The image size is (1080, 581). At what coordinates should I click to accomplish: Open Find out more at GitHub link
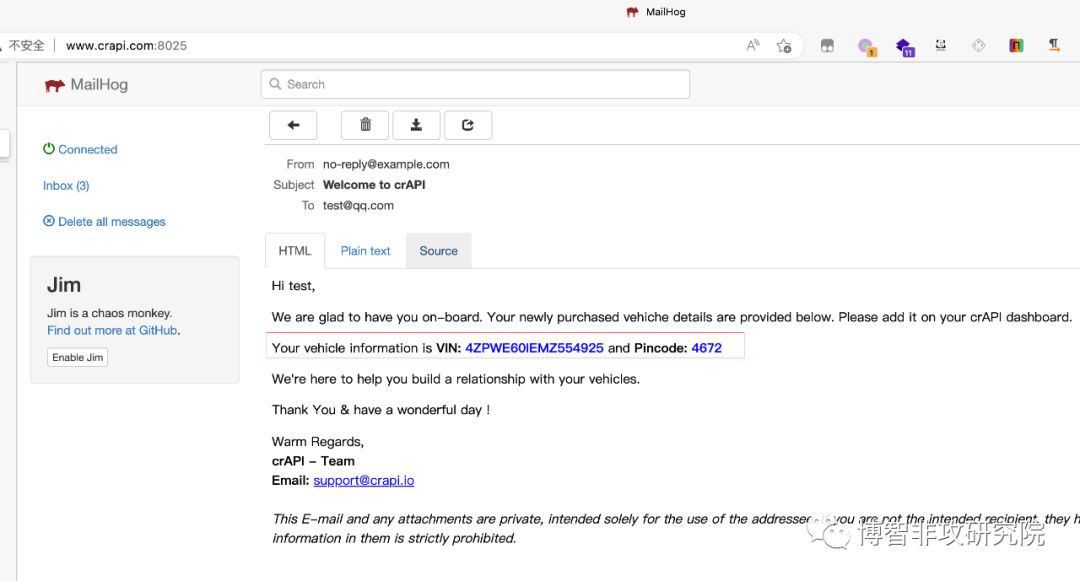112,330
